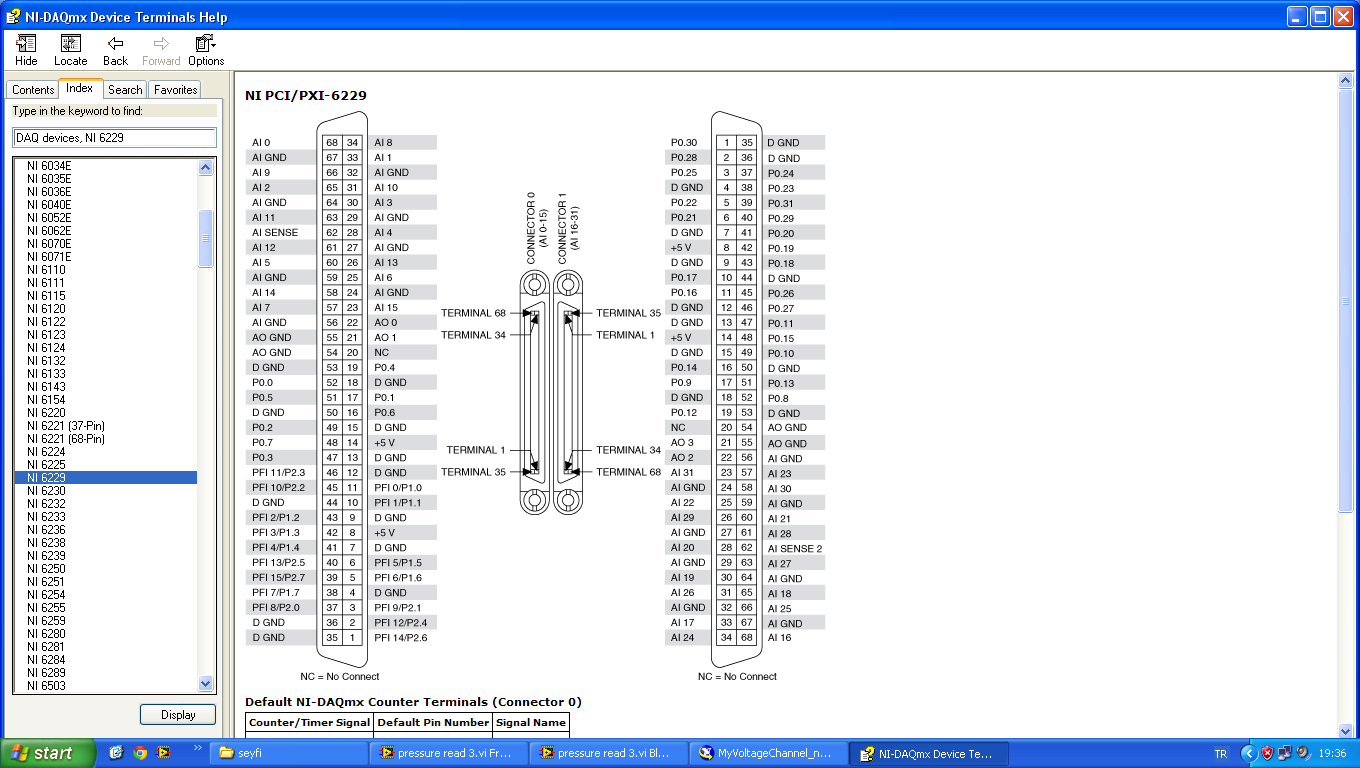Switch to the Contents tab
The height and width of the screenshot is (768, 1360).
pos(33,89)
